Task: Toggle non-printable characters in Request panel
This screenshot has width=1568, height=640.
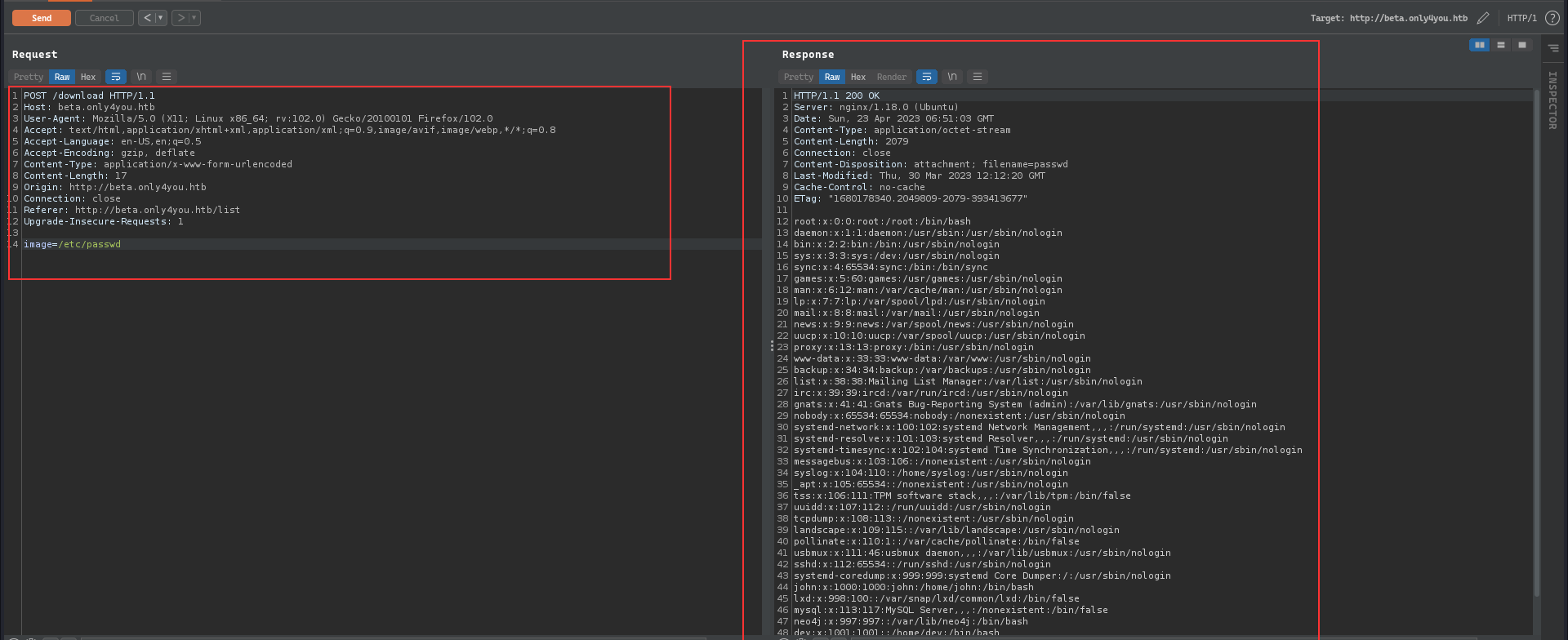Action: 141,77
